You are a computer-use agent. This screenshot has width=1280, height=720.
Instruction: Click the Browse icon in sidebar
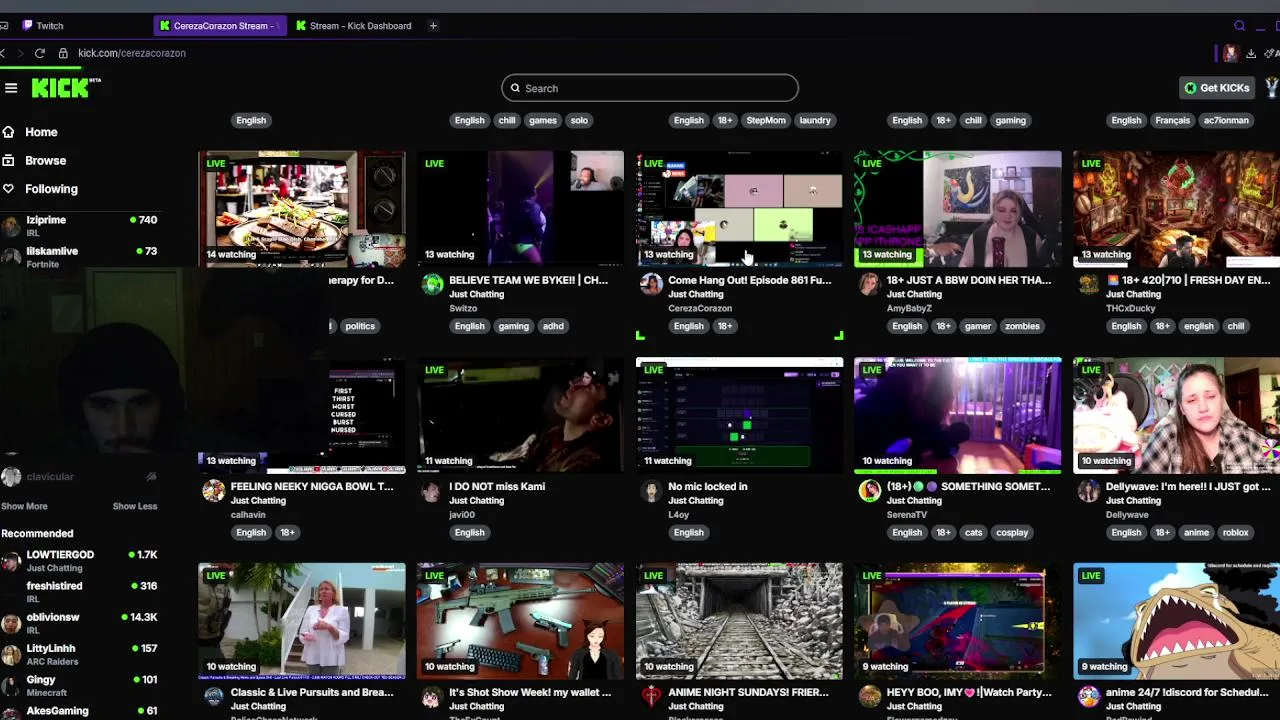pyautogui.click(x=8, y=160)
